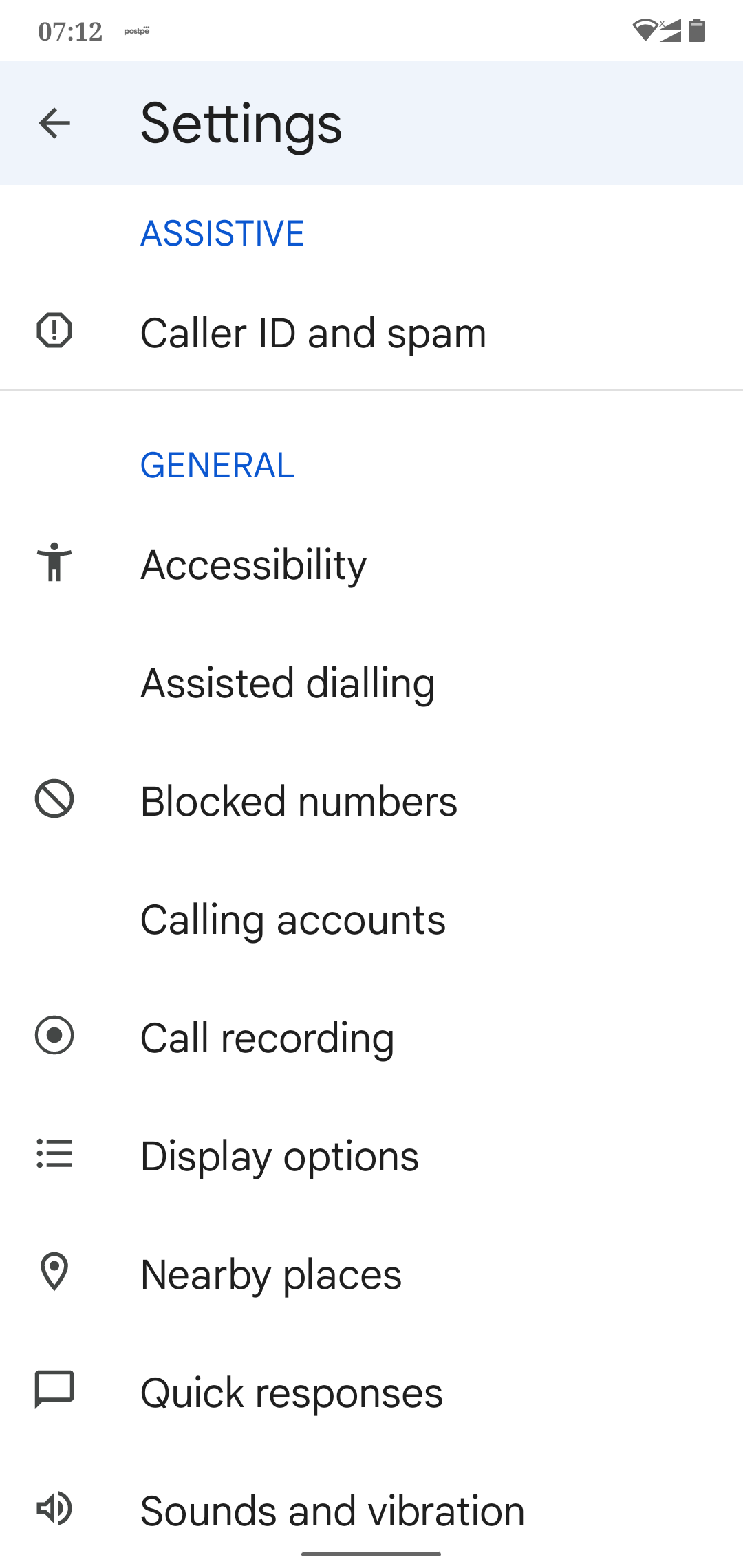Tap the Call recording circle icon
This screenshot has width=743, height=1568.
point(54,1035)
